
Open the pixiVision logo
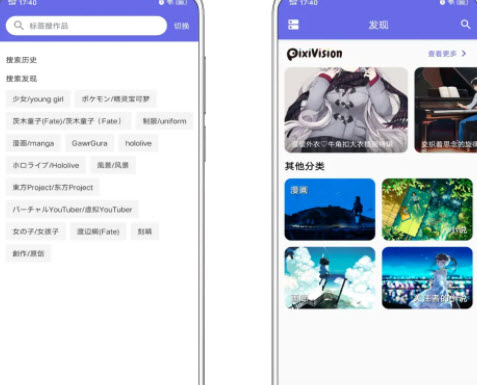pos(314,54)
